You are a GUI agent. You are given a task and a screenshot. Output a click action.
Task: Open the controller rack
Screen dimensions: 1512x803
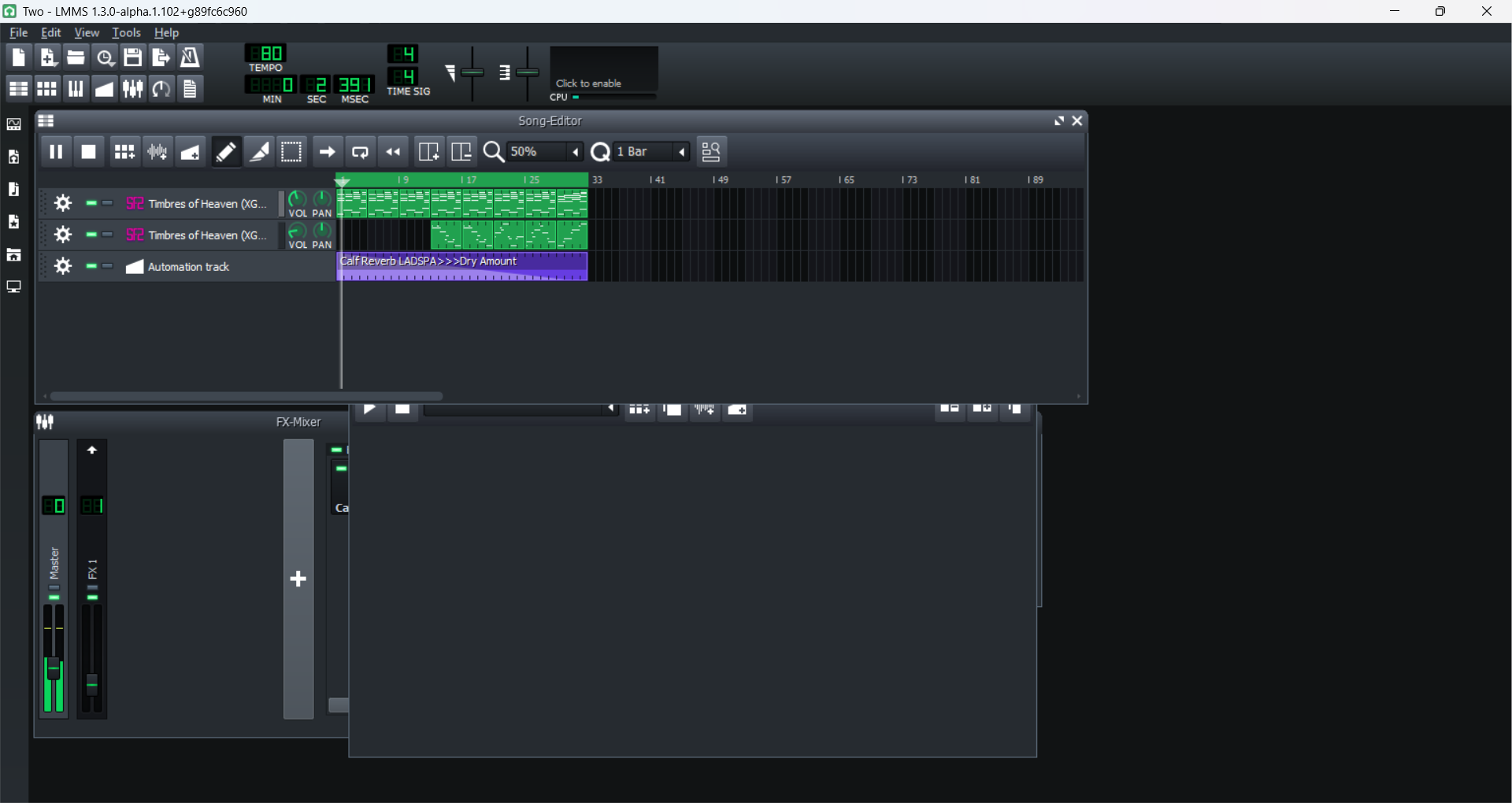point(161,89)
